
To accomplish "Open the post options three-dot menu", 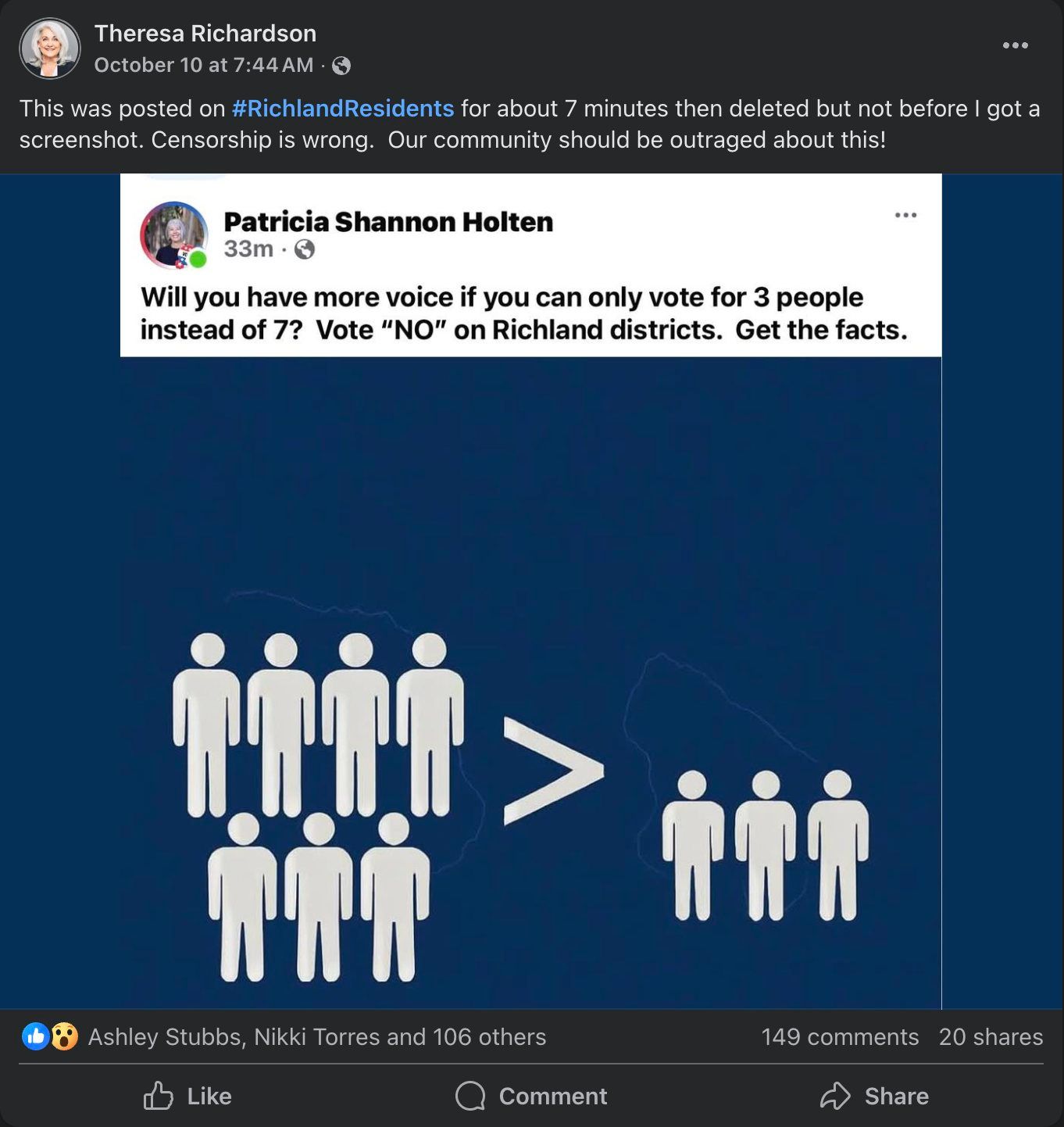I will click(1015, 45).
